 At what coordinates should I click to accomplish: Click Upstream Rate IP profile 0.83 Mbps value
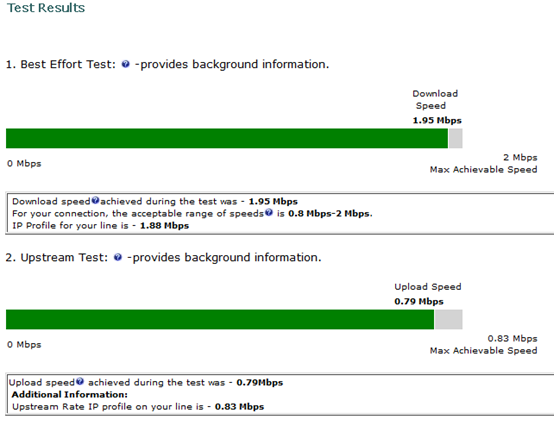point(239,407)
